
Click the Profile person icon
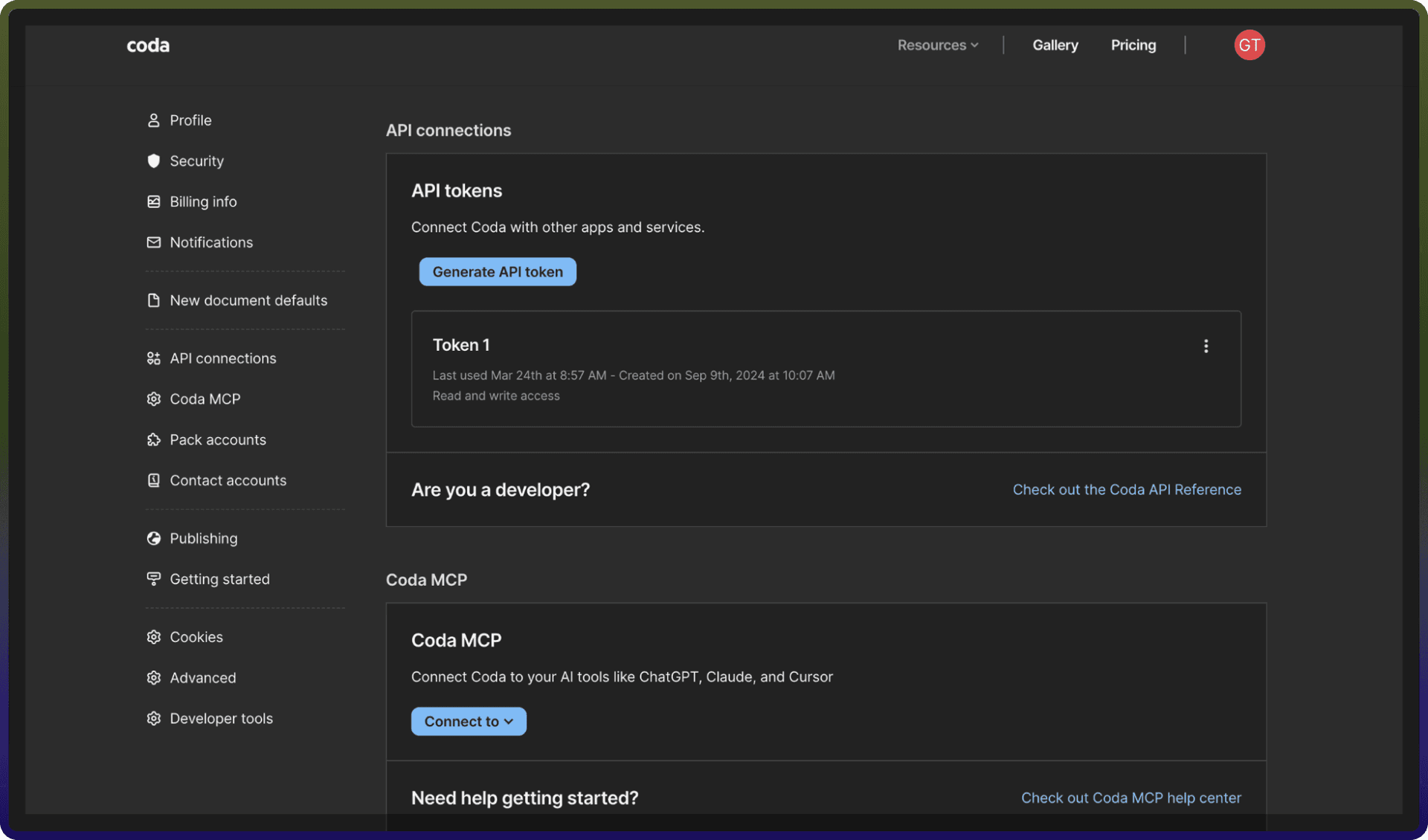pyautogui.click(x=153, y=120)
